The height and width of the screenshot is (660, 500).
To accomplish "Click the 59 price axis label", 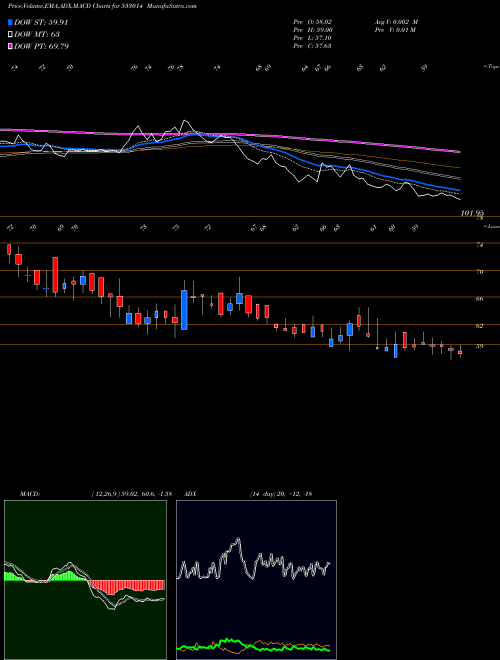I will coord(479,346).
